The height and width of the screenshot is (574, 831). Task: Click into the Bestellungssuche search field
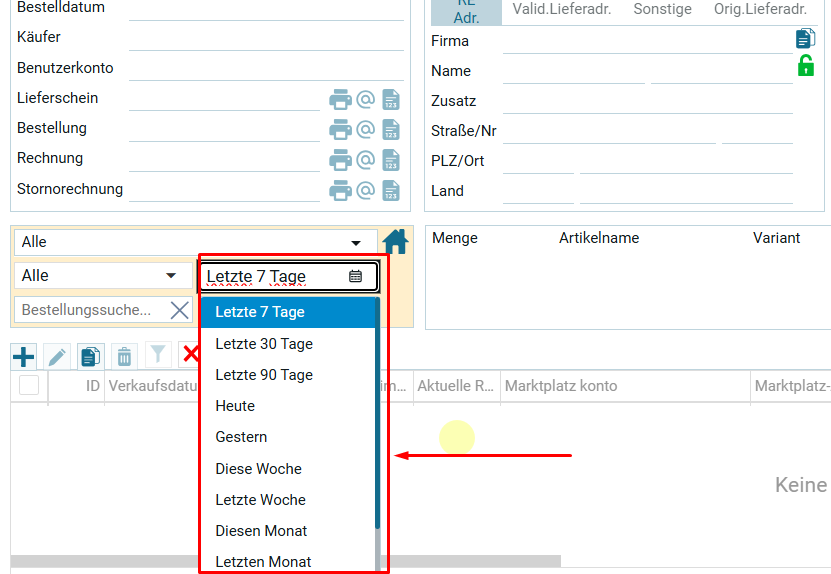[88, 310]
